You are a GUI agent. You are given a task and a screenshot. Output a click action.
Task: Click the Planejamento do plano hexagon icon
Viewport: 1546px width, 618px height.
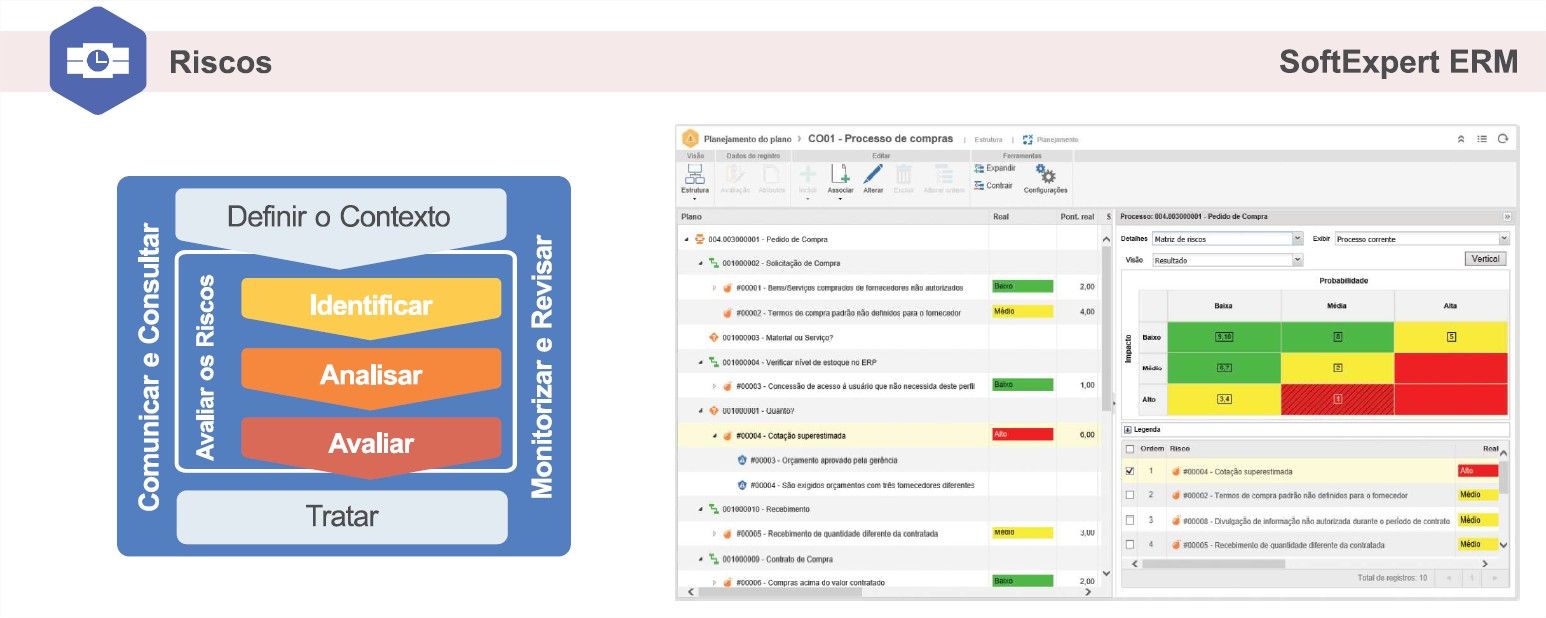[690, 139]
